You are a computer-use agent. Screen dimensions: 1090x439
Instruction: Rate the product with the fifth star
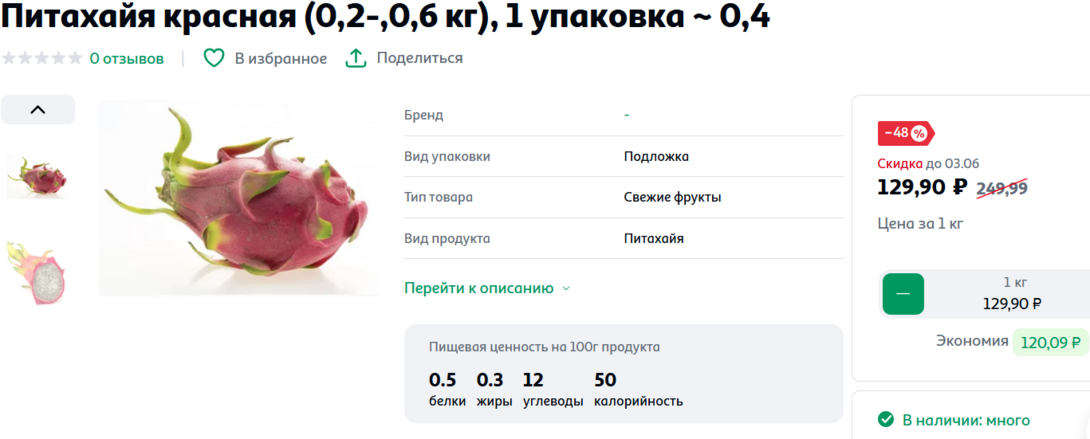(x=75, y=58)
